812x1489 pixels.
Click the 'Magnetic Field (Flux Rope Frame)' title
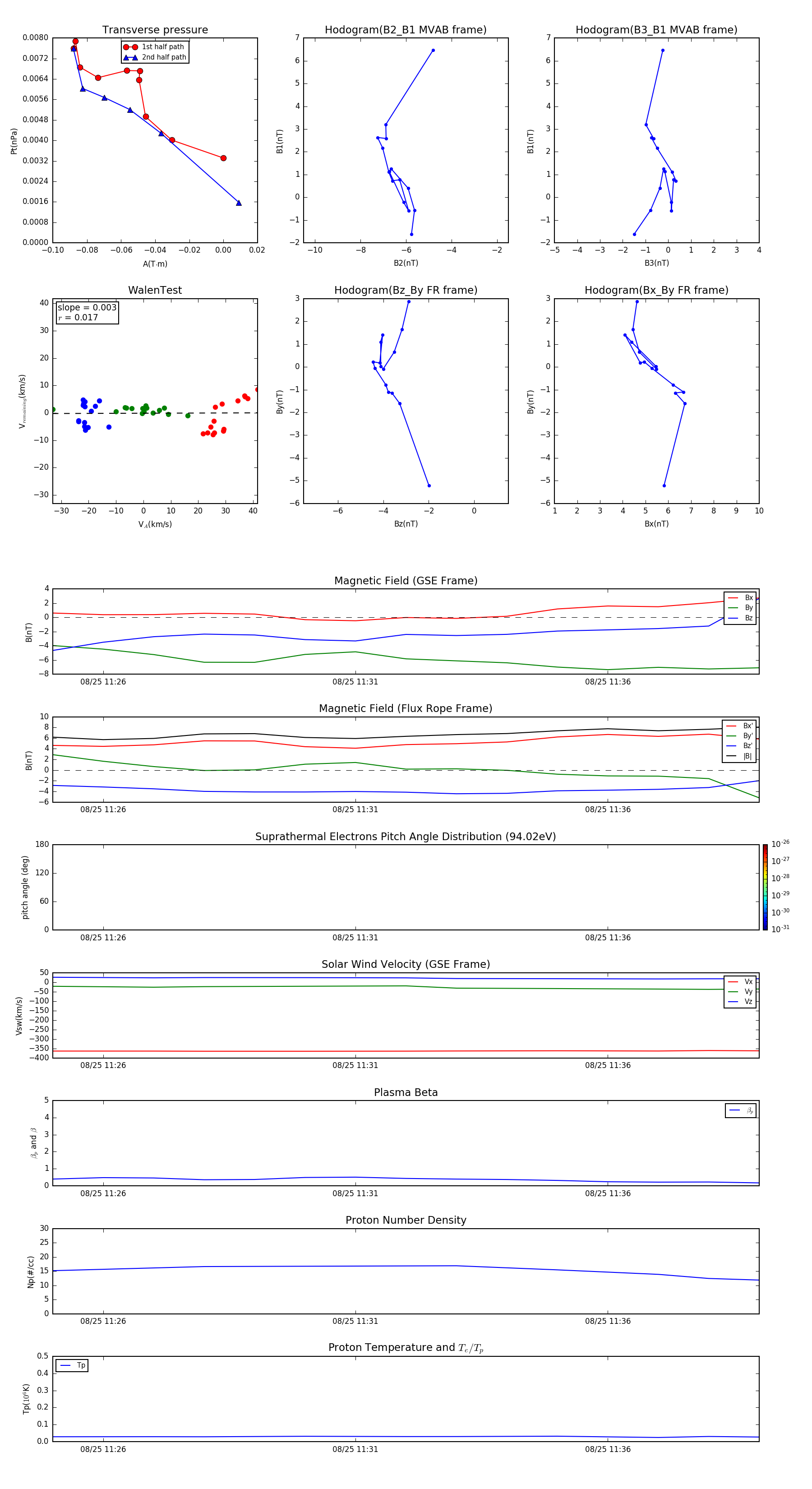[406, 709]
